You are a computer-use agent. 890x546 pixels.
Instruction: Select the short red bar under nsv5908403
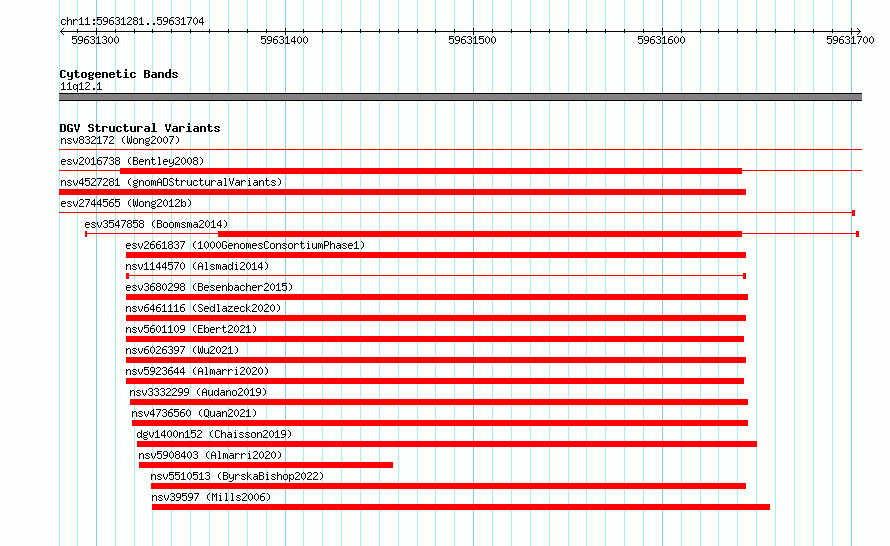tap(266, 465)
